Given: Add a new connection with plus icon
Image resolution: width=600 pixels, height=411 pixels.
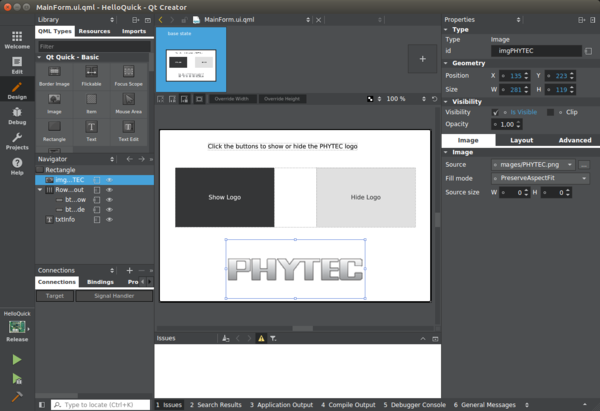Looking at the screenshot, I should [x=129, y=271].
